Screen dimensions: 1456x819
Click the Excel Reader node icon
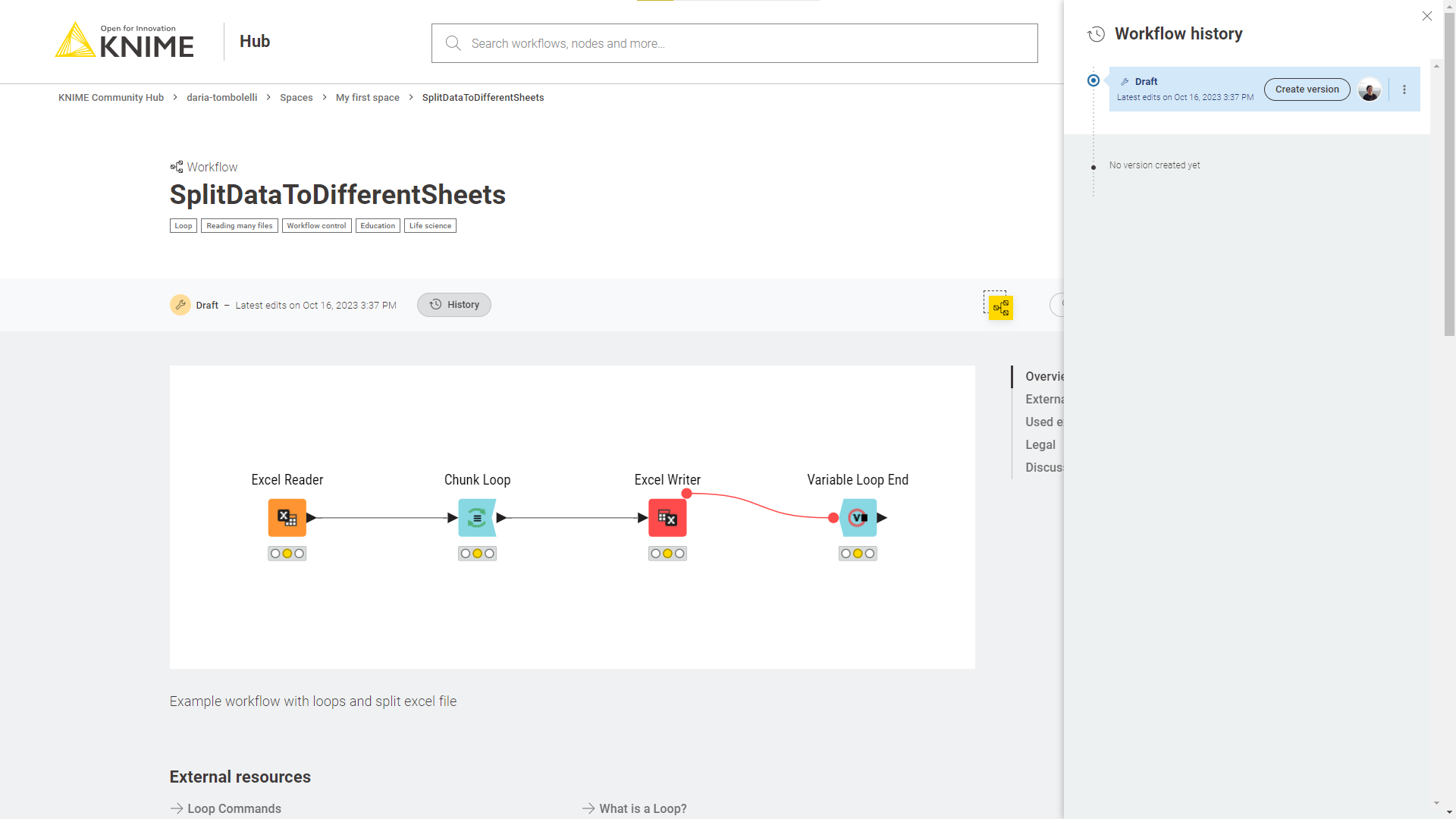tap(287, 518)
